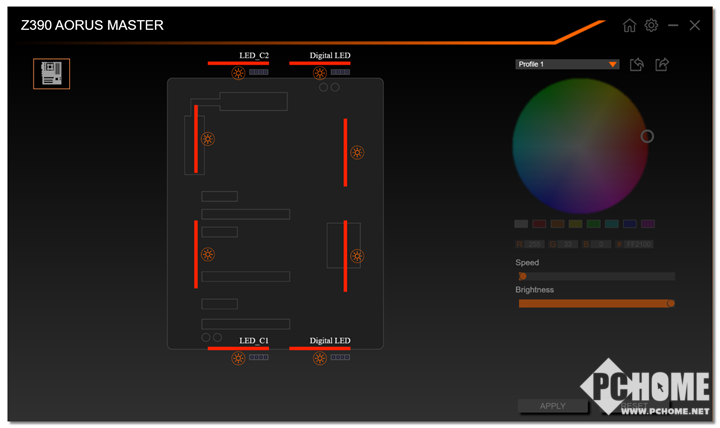Click the Brightness slider track

595,303
